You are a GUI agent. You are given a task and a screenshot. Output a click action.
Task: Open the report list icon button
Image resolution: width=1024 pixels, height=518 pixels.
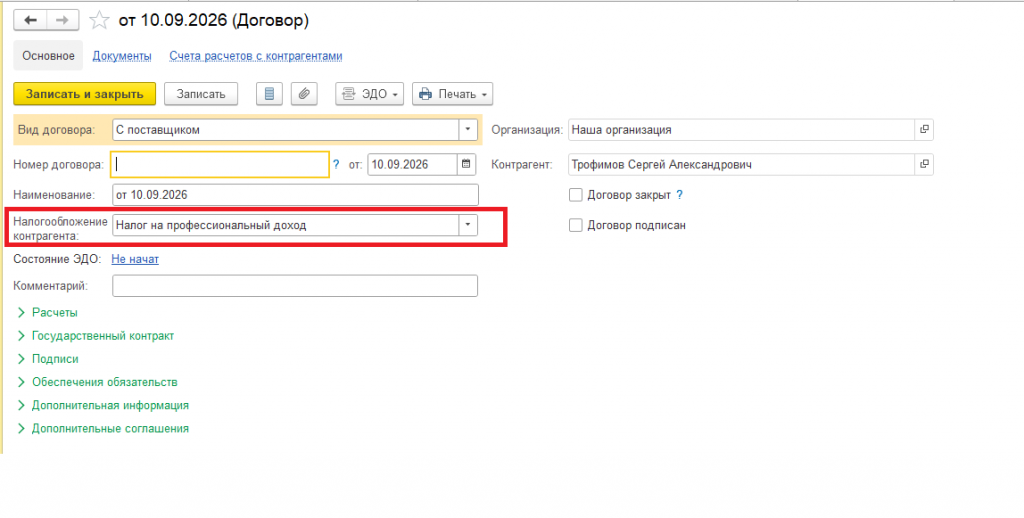[x=269, y=94]
